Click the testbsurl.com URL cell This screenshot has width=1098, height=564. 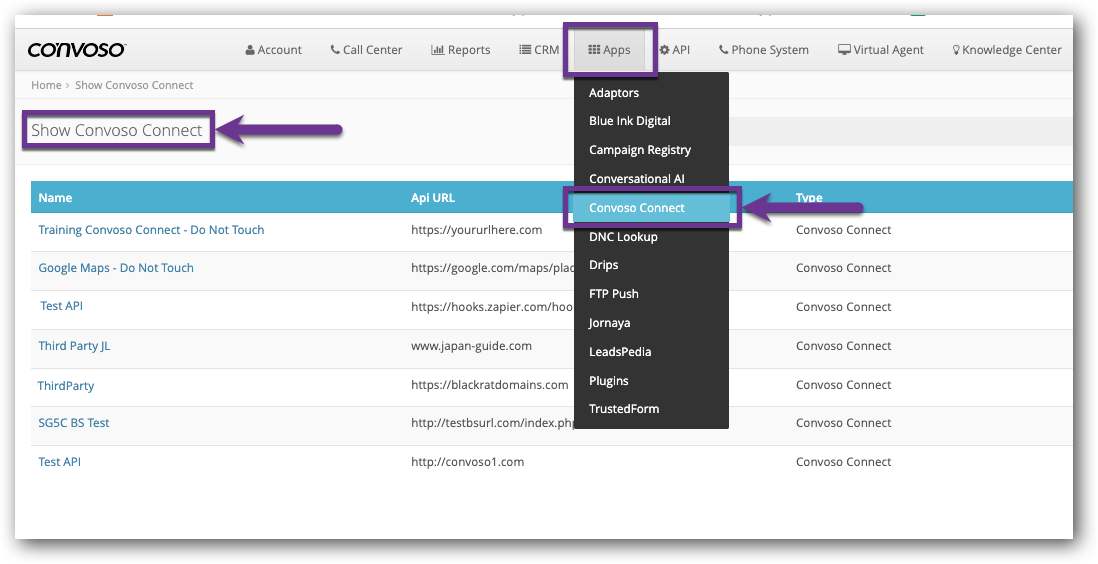point(493,422)
